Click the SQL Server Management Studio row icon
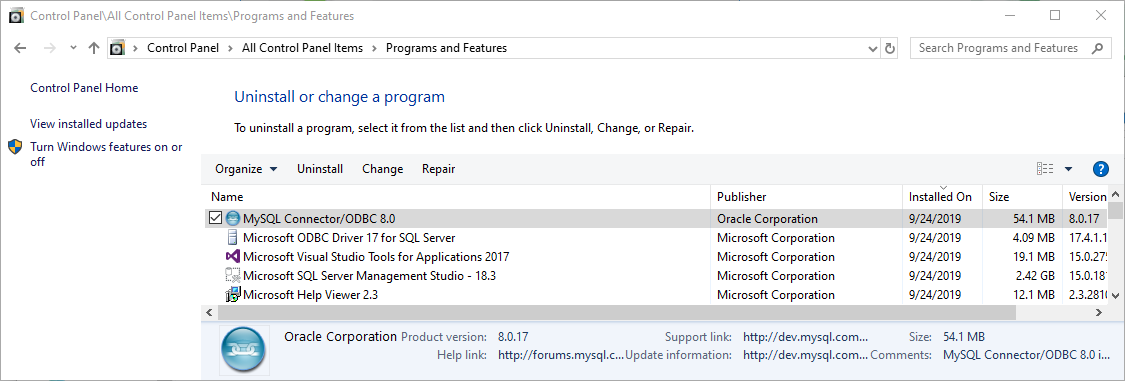This screenshot has height=381, width=1125. click(232, 276)
